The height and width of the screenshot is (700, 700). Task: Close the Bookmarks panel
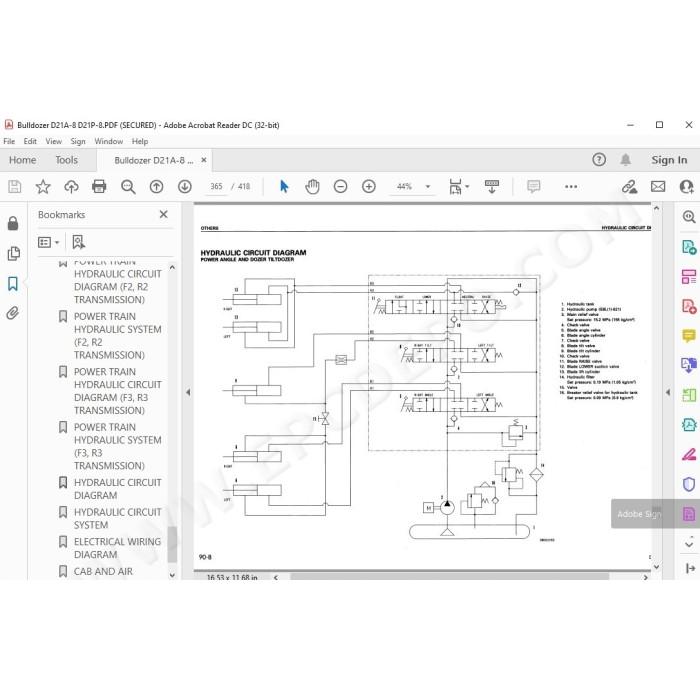[x=163, y=214]
